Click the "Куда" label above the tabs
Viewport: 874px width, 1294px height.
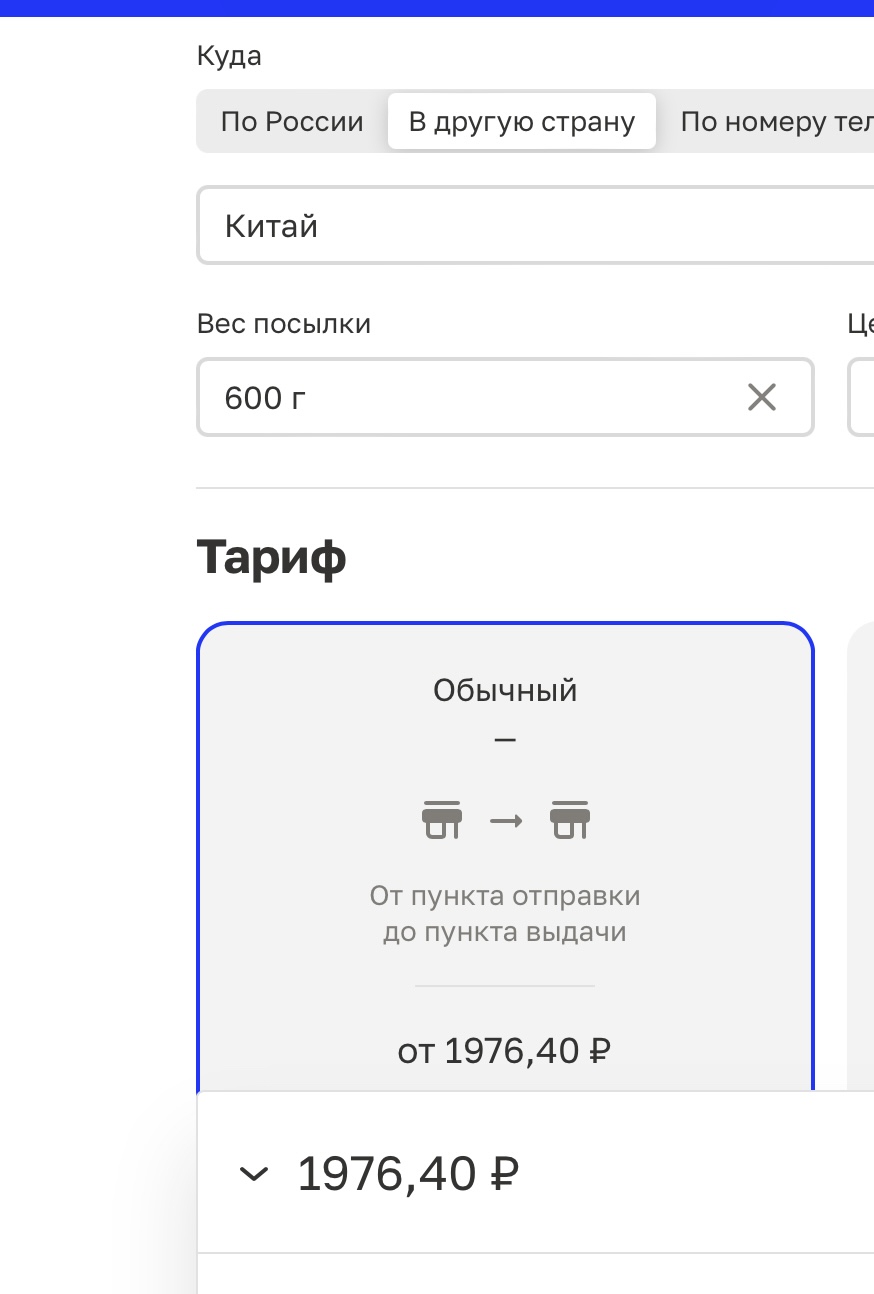click(229, 56)
